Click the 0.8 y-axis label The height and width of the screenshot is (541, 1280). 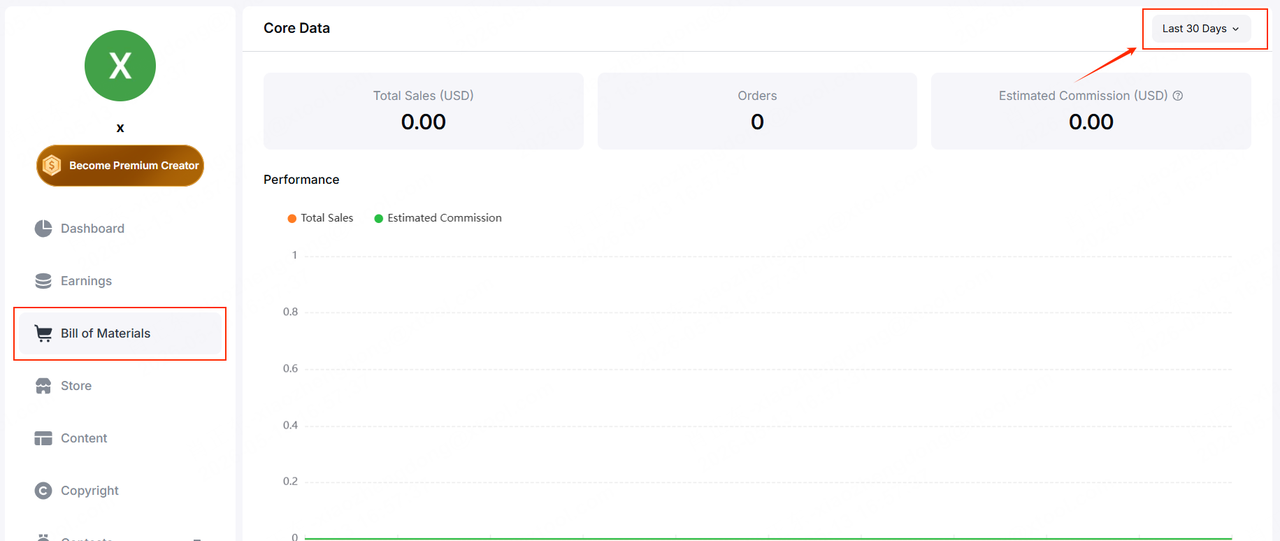(x=290, y=312)
